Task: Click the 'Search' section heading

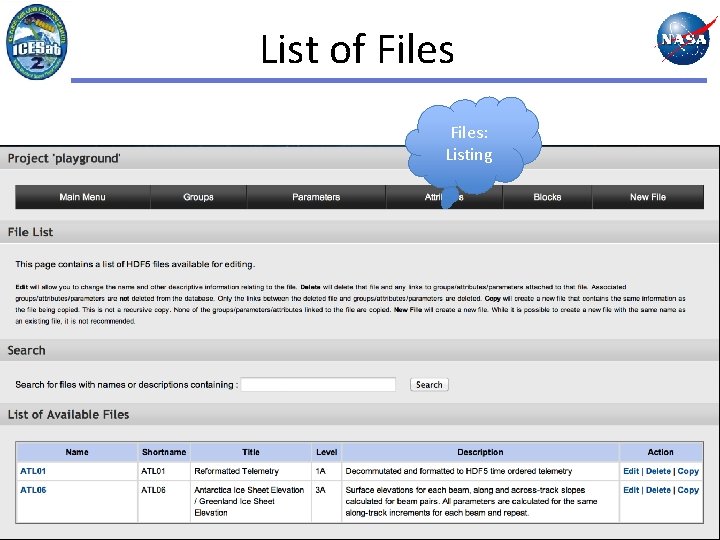Action: (x=26, y=350)
